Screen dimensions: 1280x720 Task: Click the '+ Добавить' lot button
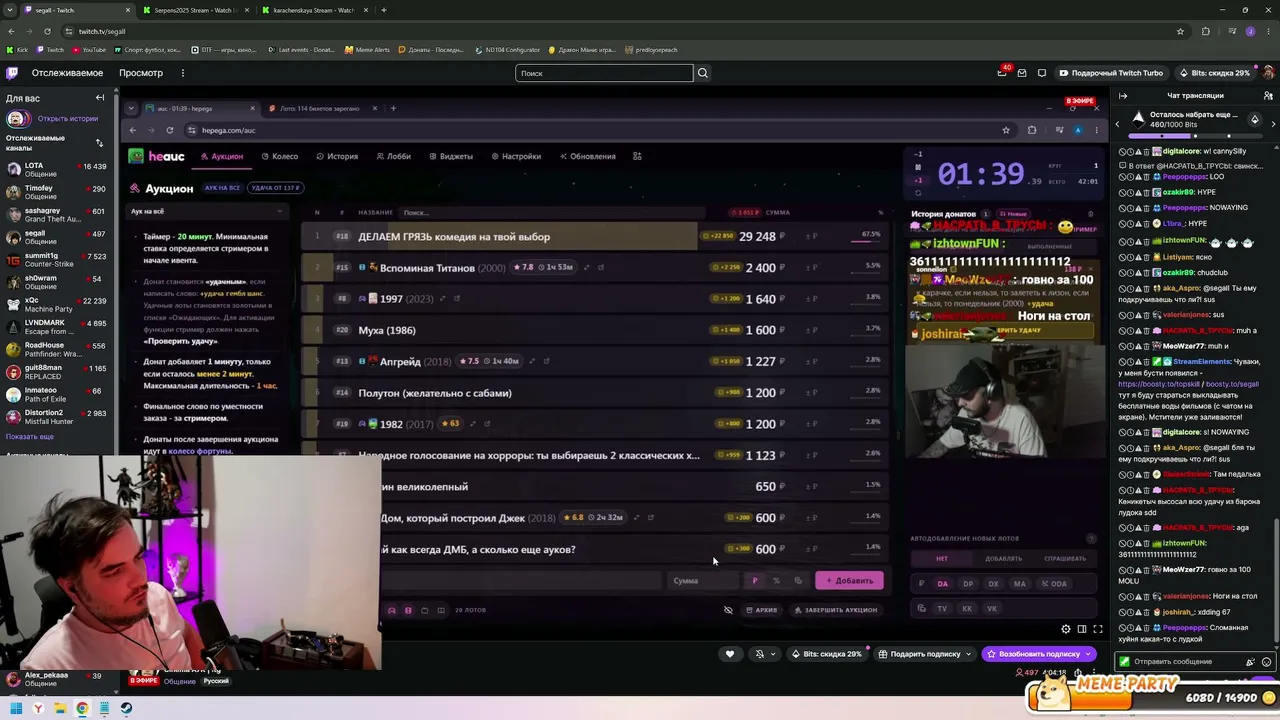[850, 581]
